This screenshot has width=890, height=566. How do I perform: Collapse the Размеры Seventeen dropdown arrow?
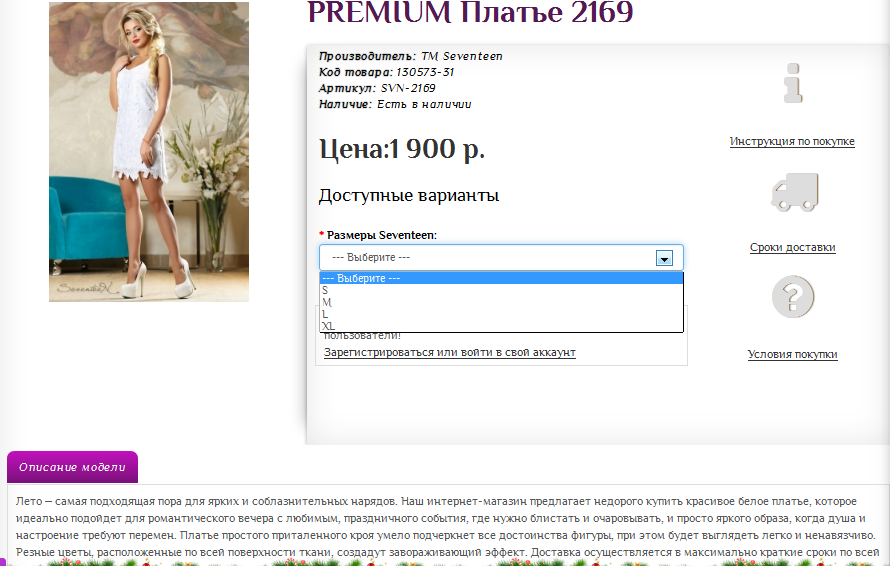coord(664,258)
